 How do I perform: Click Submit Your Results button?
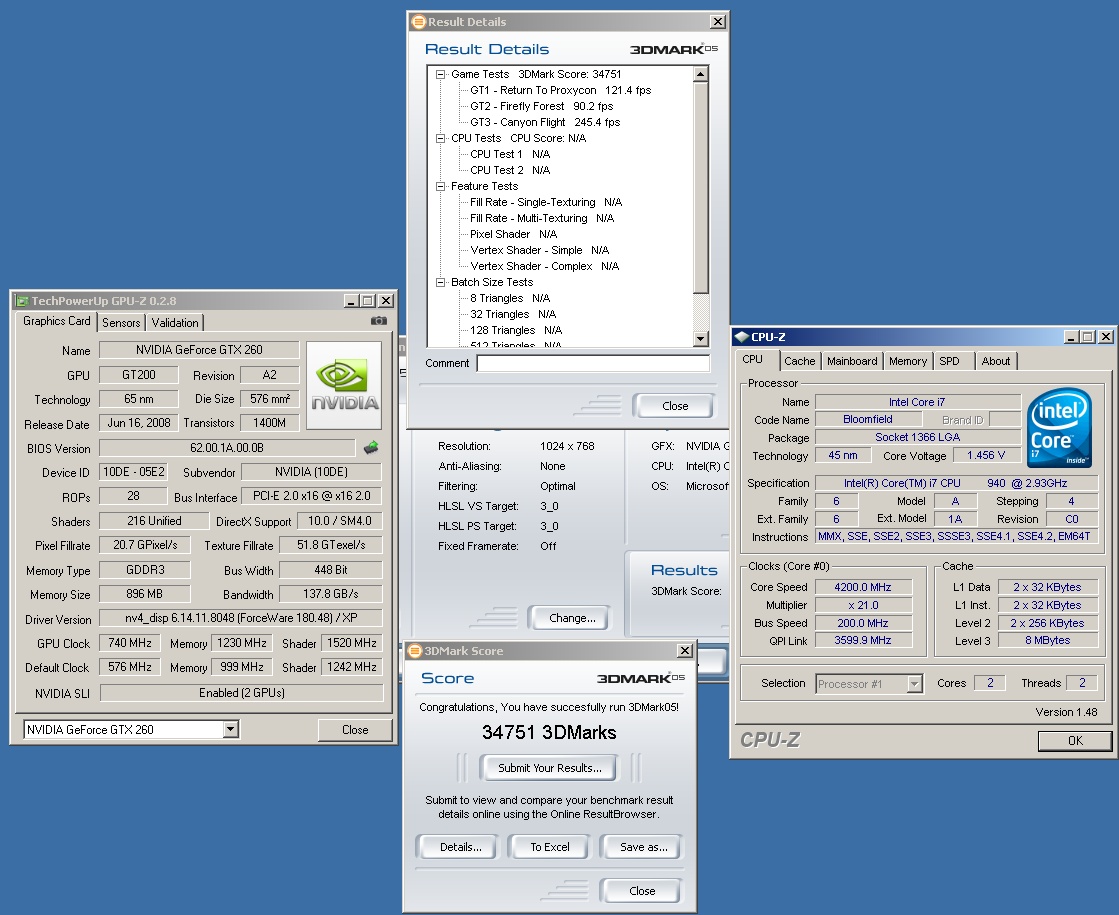pyautogui.click(x=550, y=768)
